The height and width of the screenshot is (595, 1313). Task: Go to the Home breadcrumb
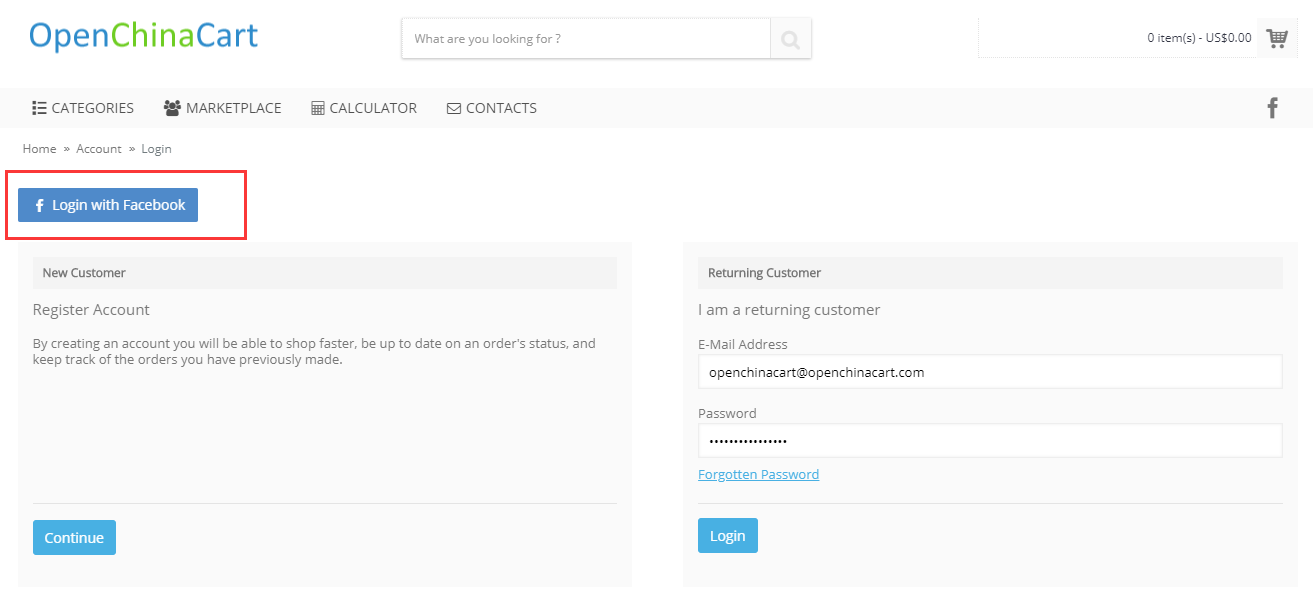[39, 148]
